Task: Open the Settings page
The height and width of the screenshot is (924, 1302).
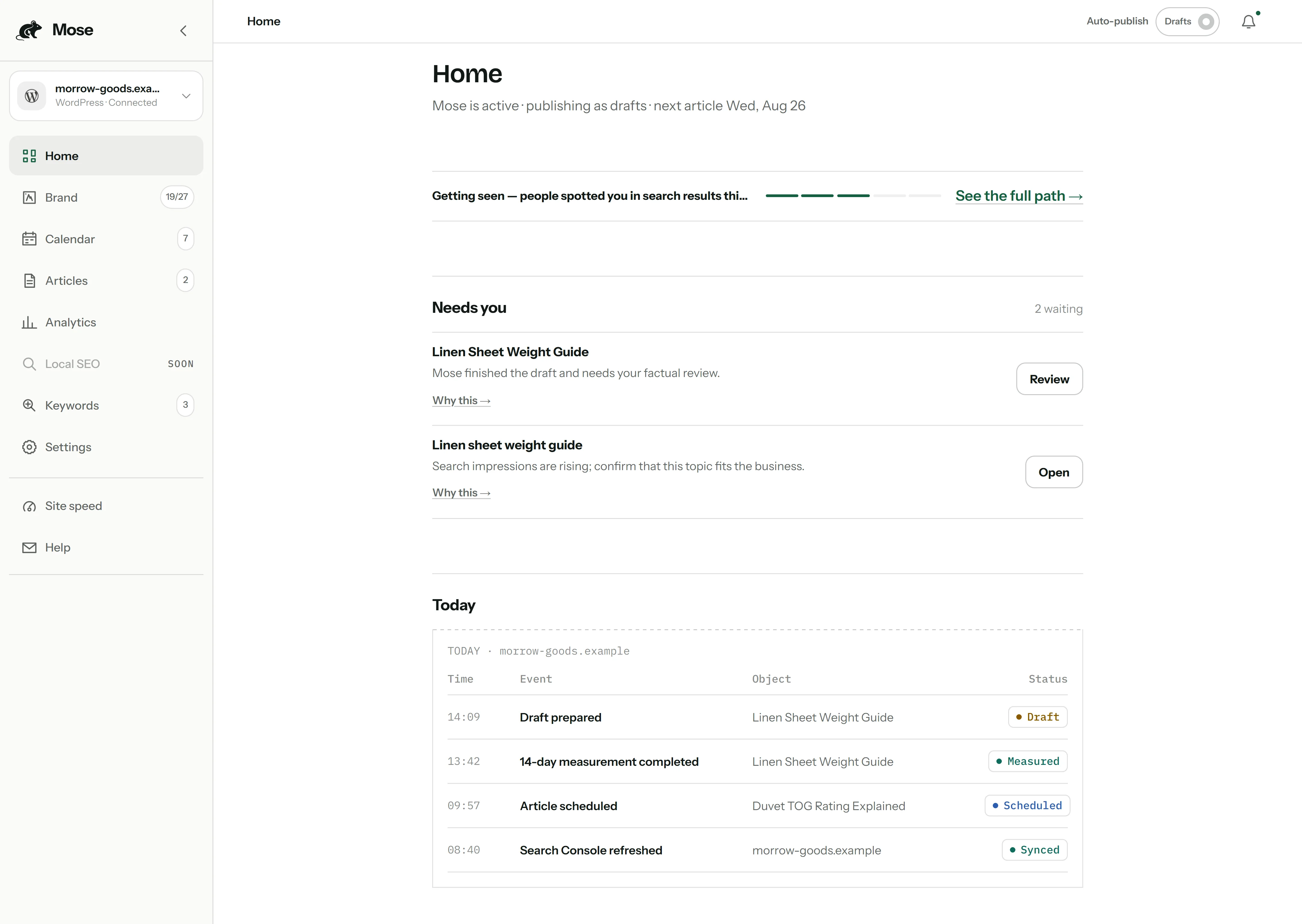Action: click(x=106, y=447)
